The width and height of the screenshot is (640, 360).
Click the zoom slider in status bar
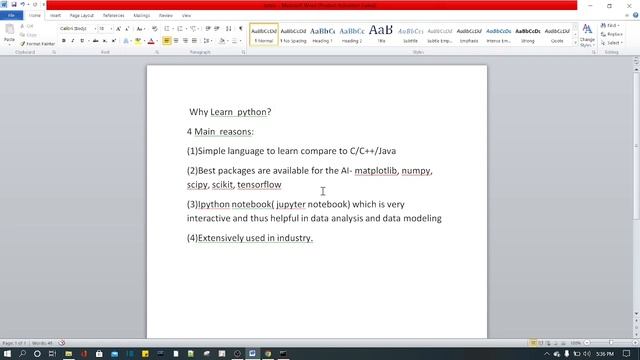click(611, 343)
